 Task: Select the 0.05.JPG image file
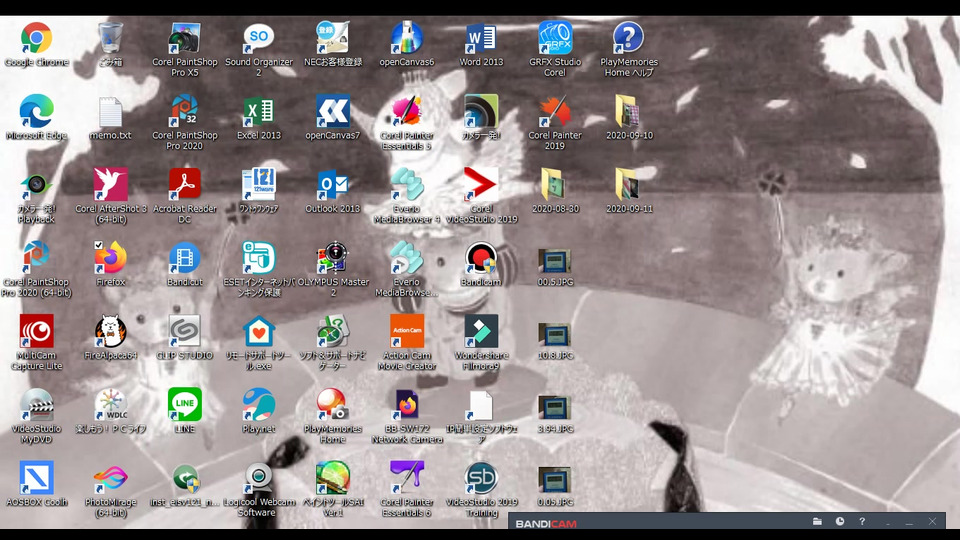click(555, 480)
